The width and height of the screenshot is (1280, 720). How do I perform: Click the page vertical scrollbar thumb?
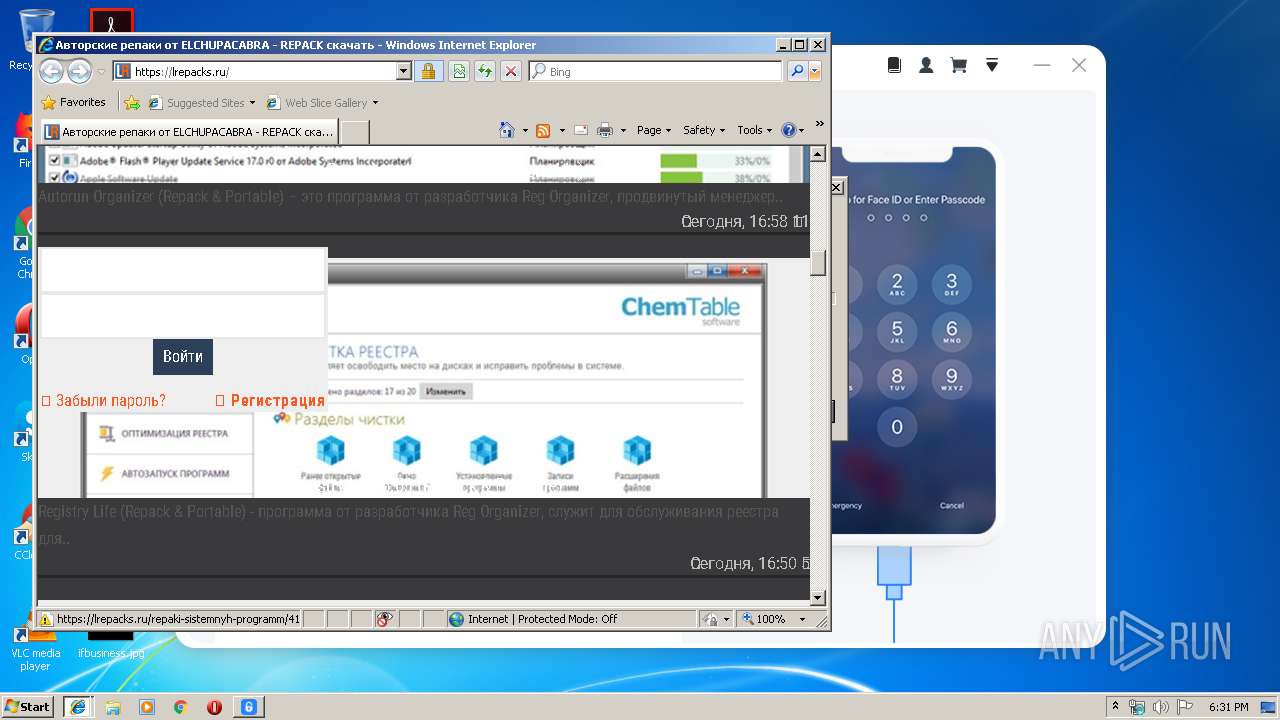[x=818, y=262]
